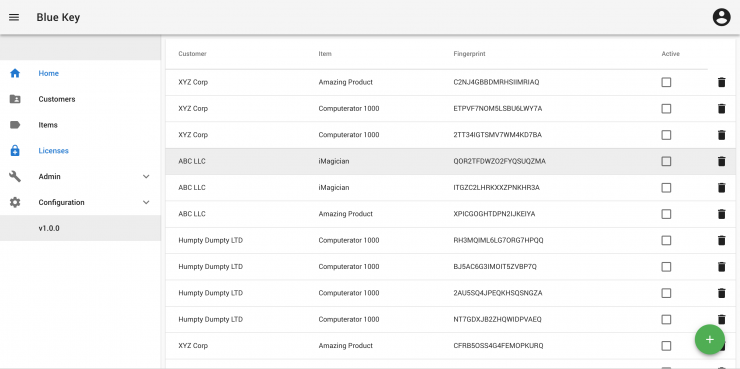Screen dimensions: 740x369
Task: Delete the highlighted iMagician license QOR2TF…
Action: (x=721, y=161)
